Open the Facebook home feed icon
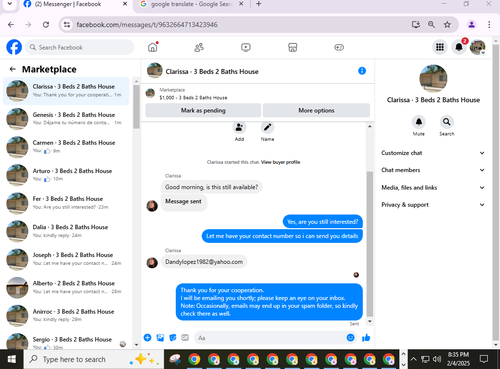The height and width of the screenshot is (369, 500). (x=153, y=47)
